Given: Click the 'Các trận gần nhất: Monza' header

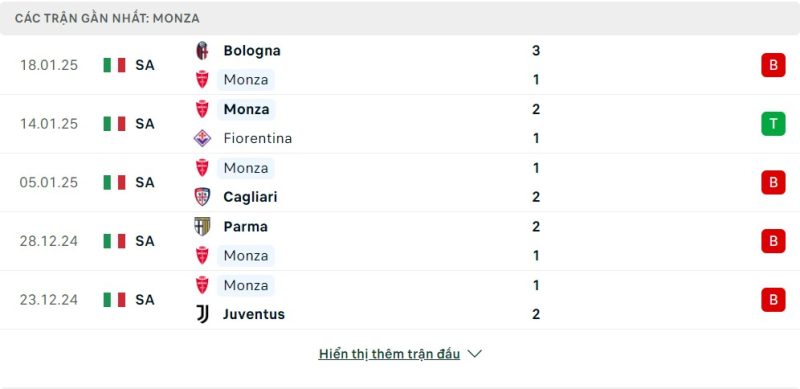Looking at the screenshot, I should click(107, 19).
